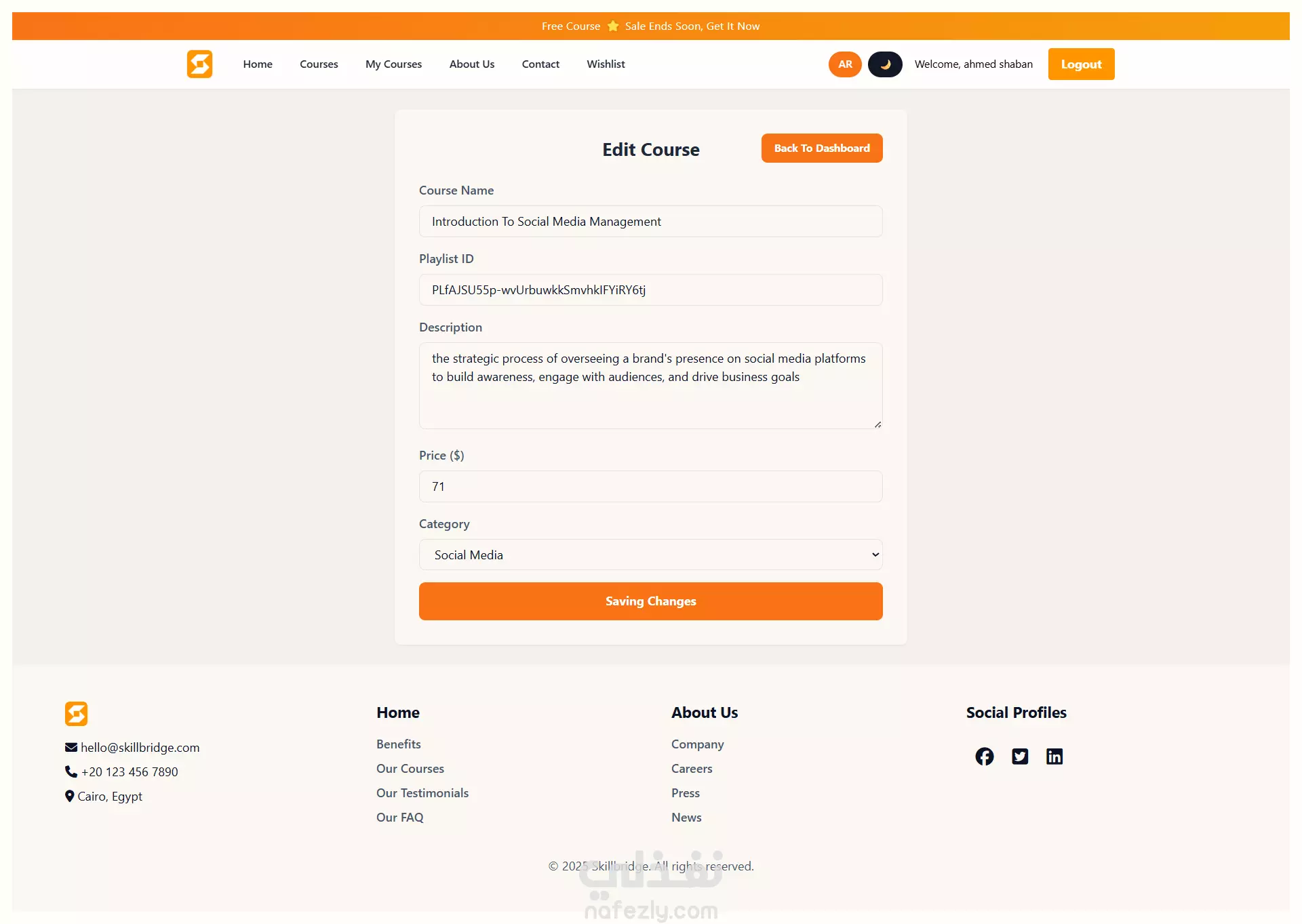
Task: Open the Facebook social profile icon
Action: pos(984,757)
